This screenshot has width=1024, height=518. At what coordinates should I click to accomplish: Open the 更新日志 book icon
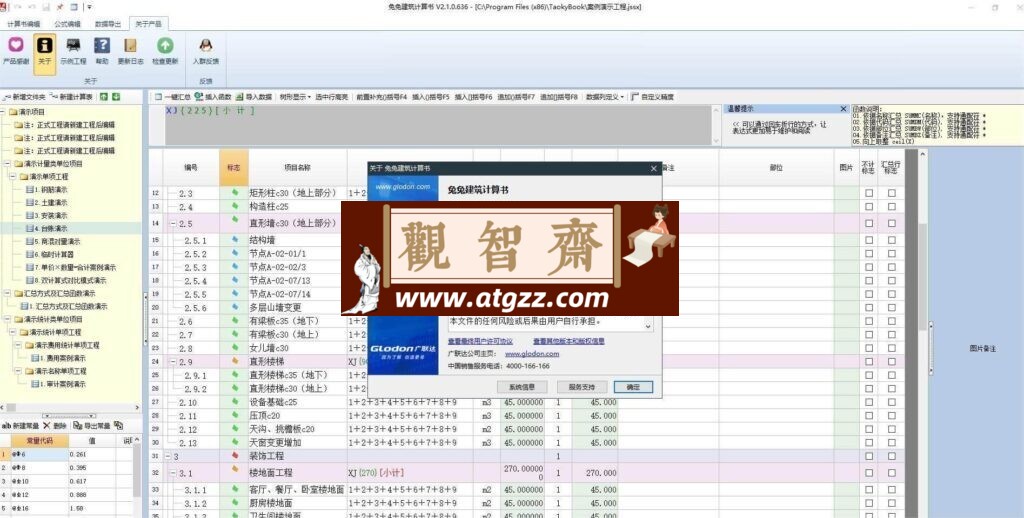tap(131, 45)
